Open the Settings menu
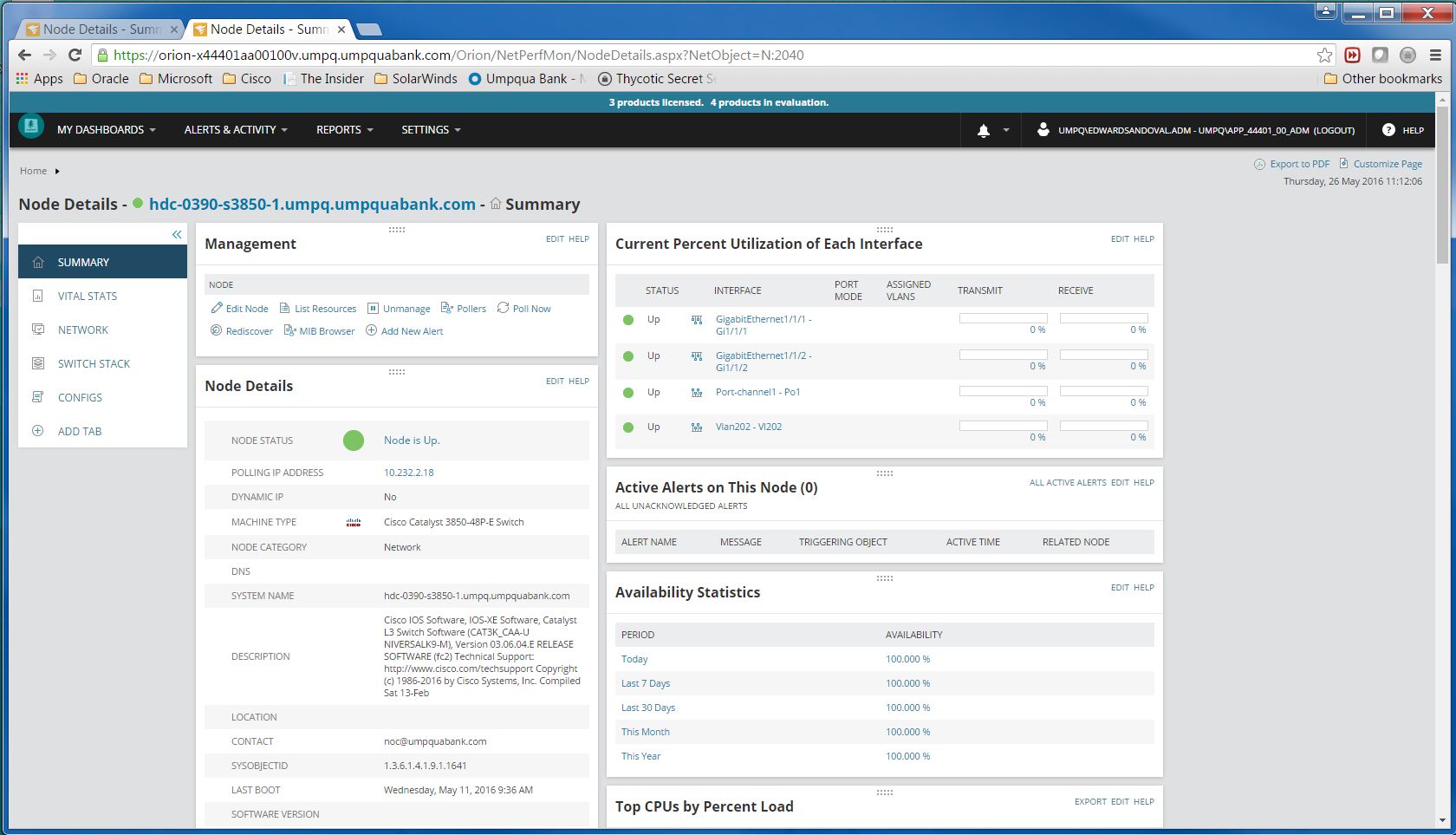This screenshot has height=835, width=1456. click(432, 130)
